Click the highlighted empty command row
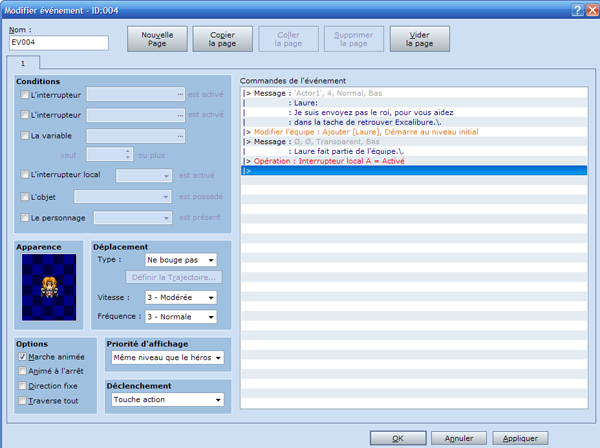Image resolution: width=600 pixels, height=448 pixels. tap(414, 171)
